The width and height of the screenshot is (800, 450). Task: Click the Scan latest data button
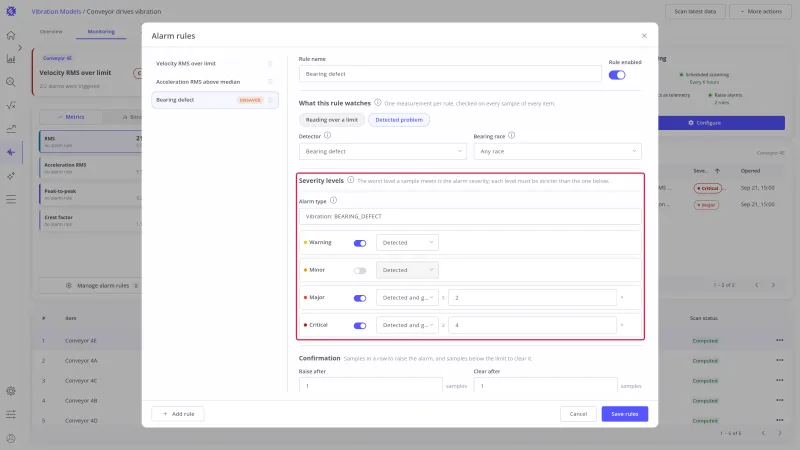[695, 11]
